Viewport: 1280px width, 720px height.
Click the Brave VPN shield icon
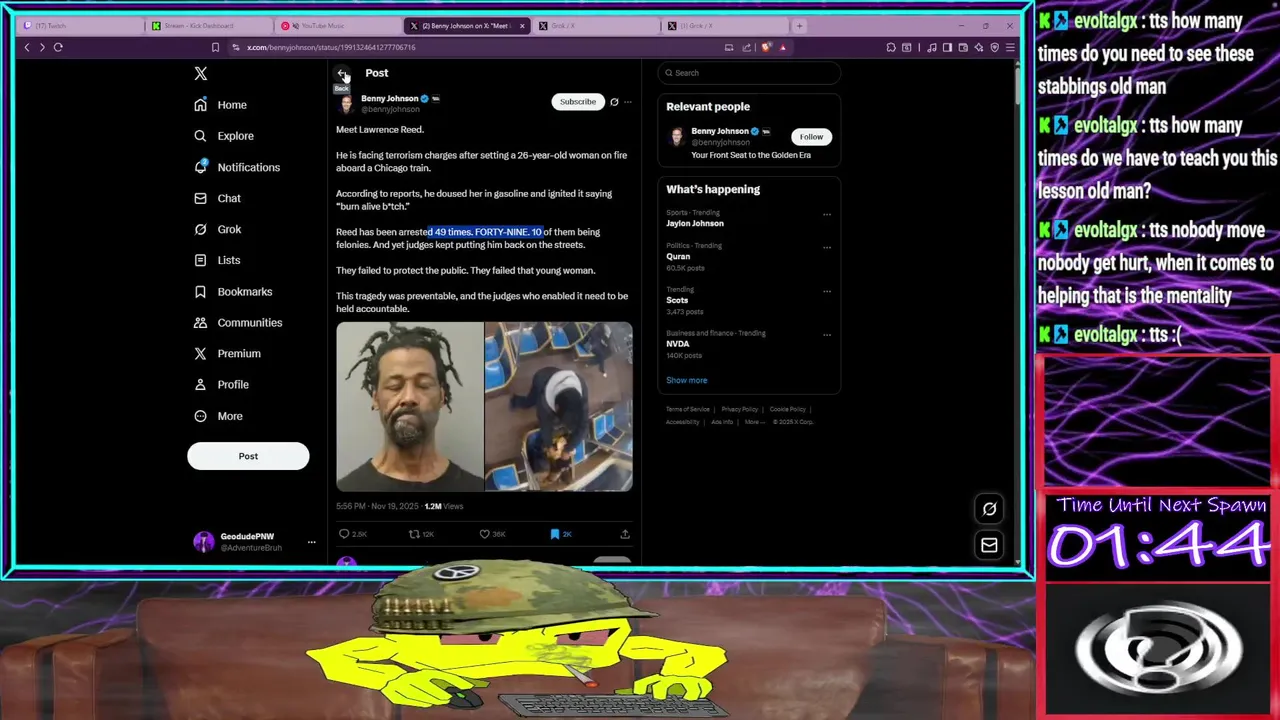[x=994, y=47]
